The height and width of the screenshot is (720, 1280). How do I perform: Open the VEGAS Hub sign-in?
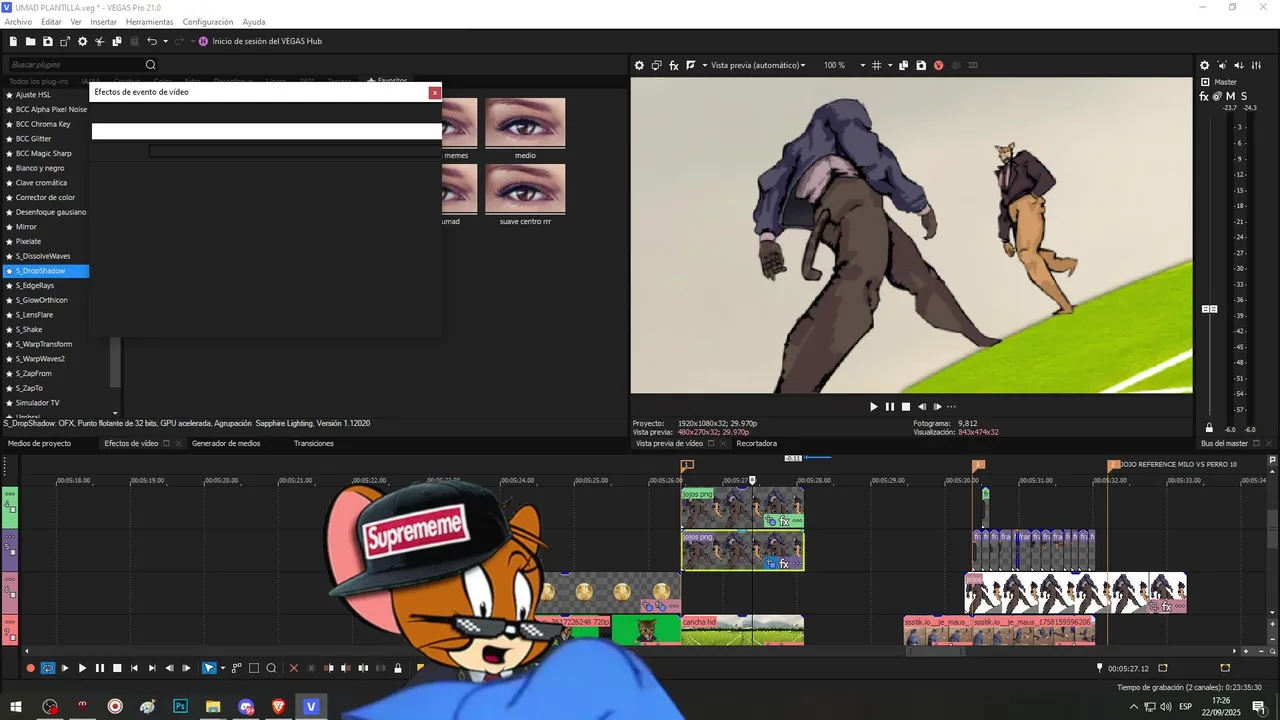pos(260,41)
